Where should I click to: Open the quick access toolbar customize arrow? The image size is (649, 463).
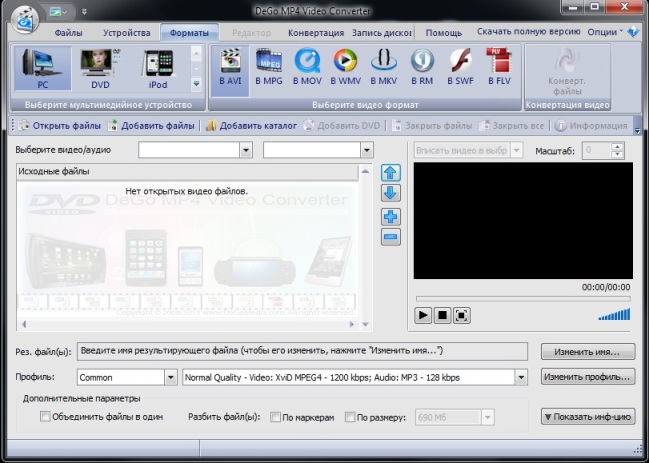84,12
